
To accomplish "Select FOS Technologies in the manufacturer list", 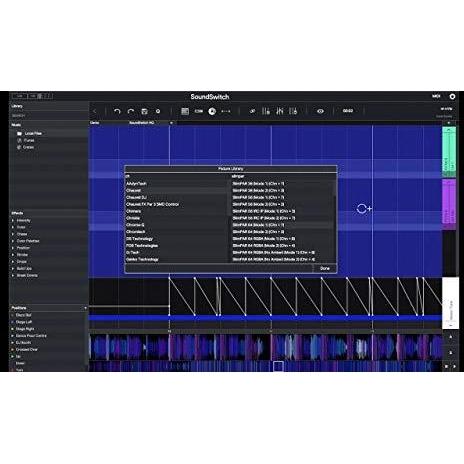I will (177, 246).
